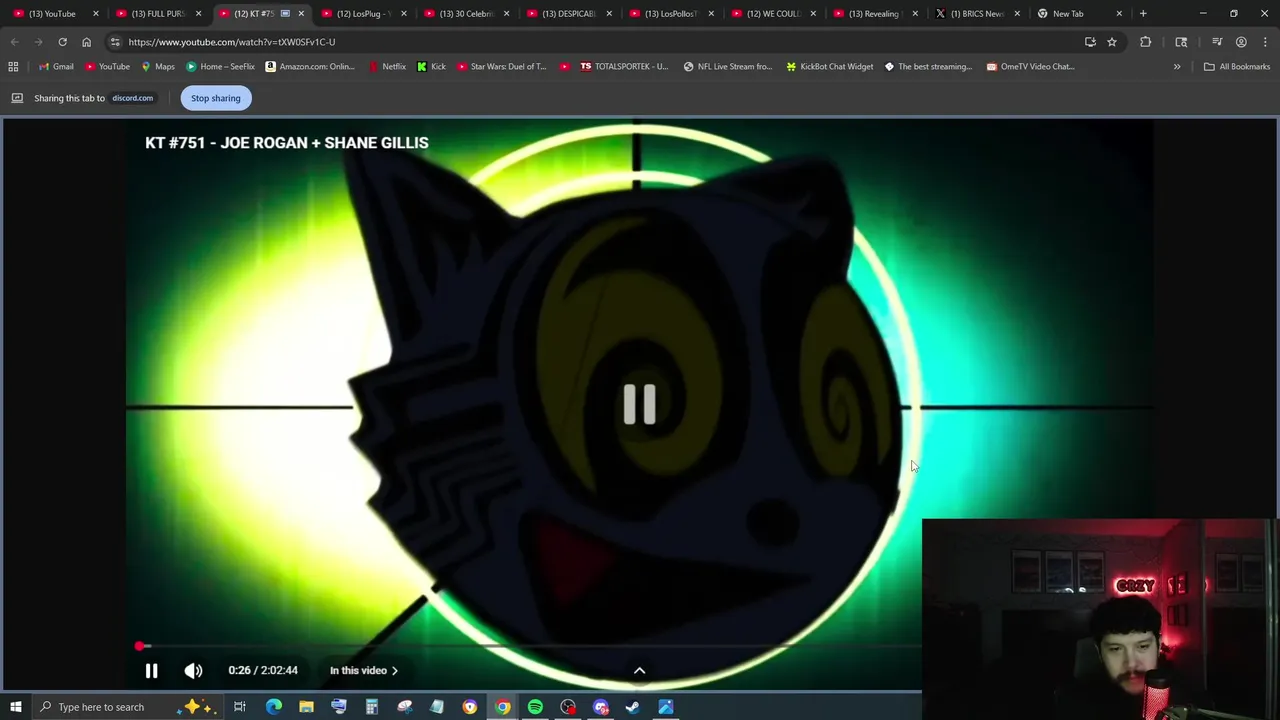Expand the hidden bookmarks double-chevron

point(1177,67)
